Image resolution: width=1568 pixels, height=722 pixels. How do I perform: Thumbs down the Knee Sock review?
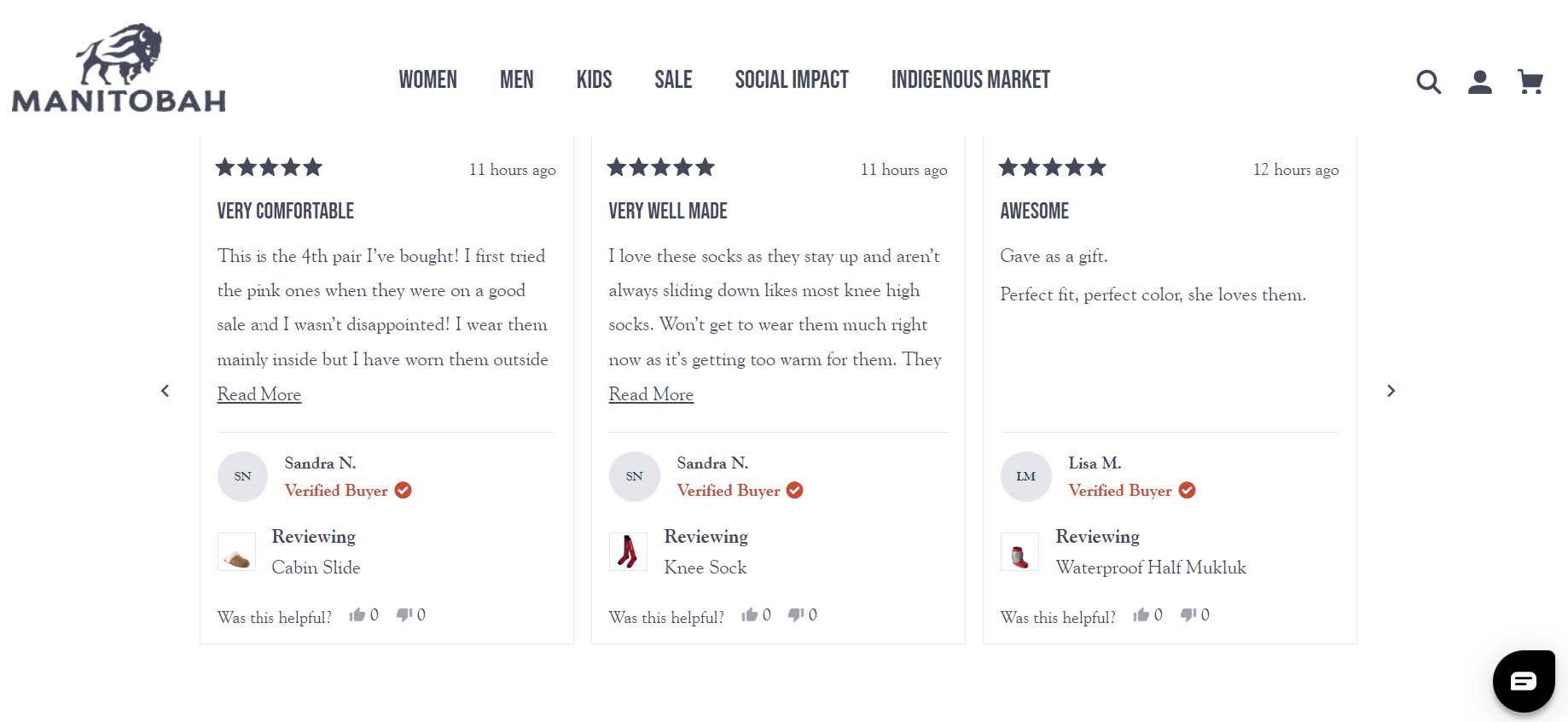point(797,614)
